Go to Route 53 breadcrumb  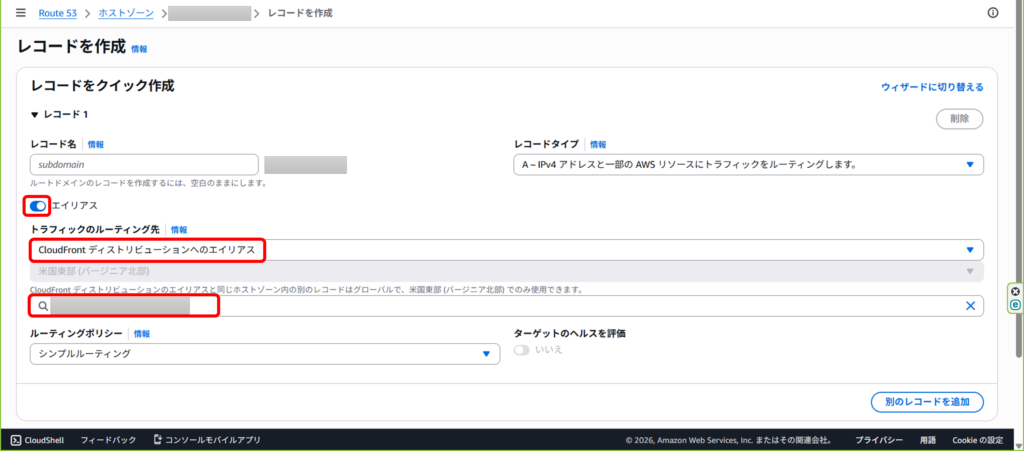coord(58,13)
